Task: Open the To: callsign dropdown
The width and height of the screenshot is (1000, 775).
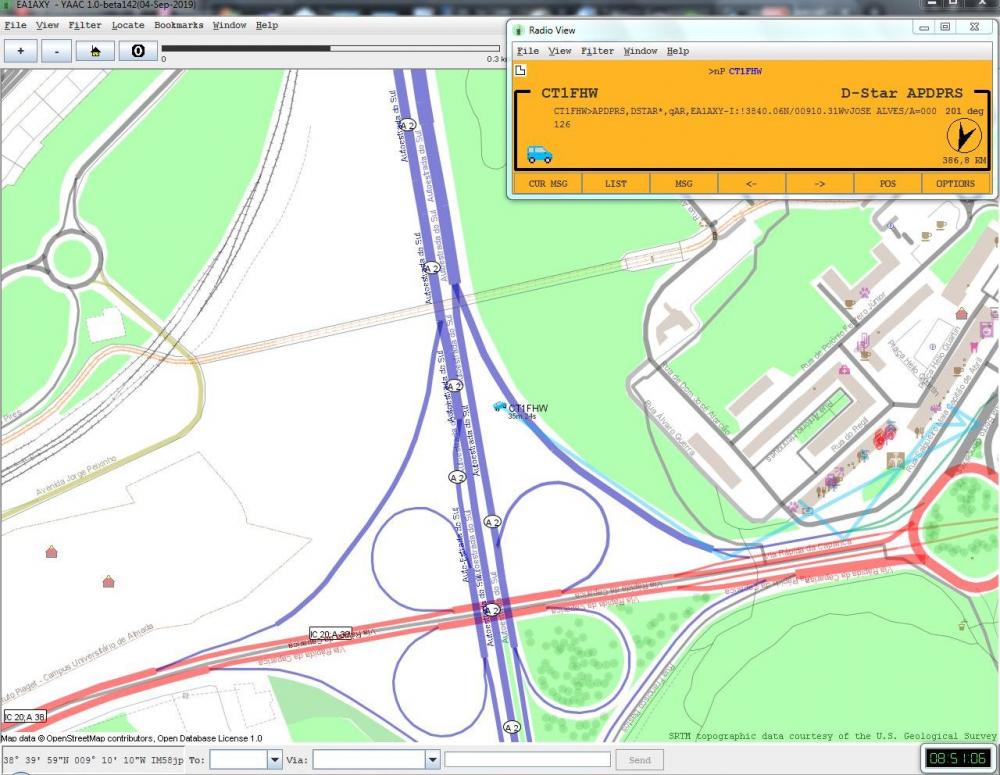Action: click(x=275, y=760)
